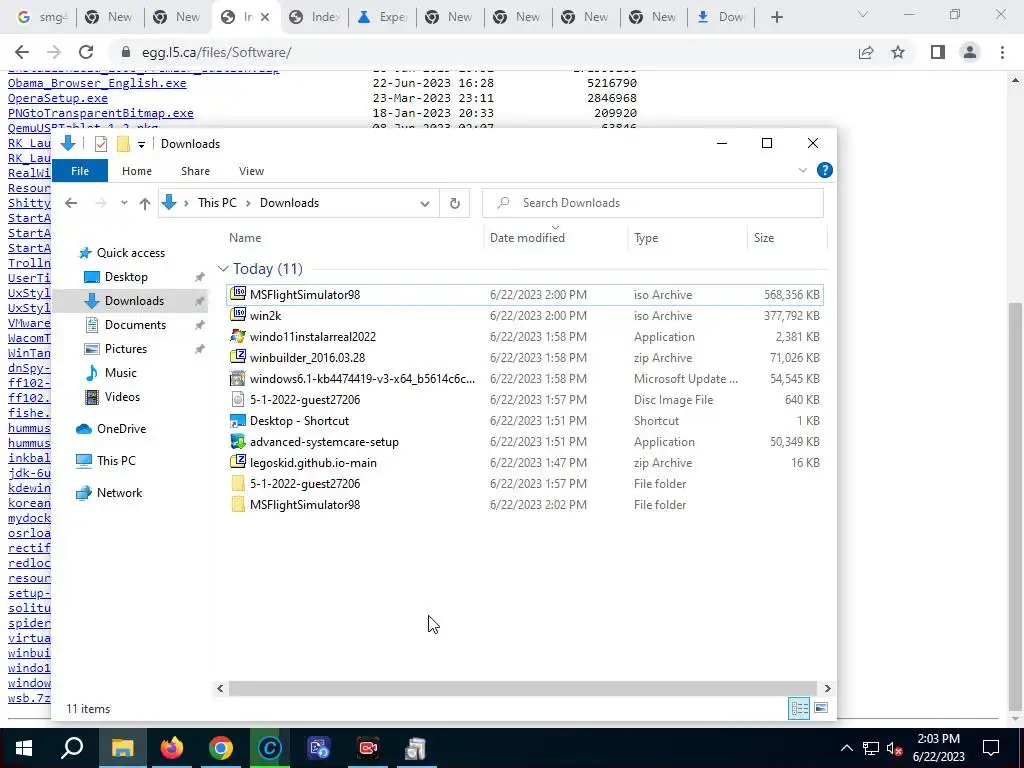Screen dimensions: 1024x768
Task: Open a new Chrome tab
Action: 776,17
